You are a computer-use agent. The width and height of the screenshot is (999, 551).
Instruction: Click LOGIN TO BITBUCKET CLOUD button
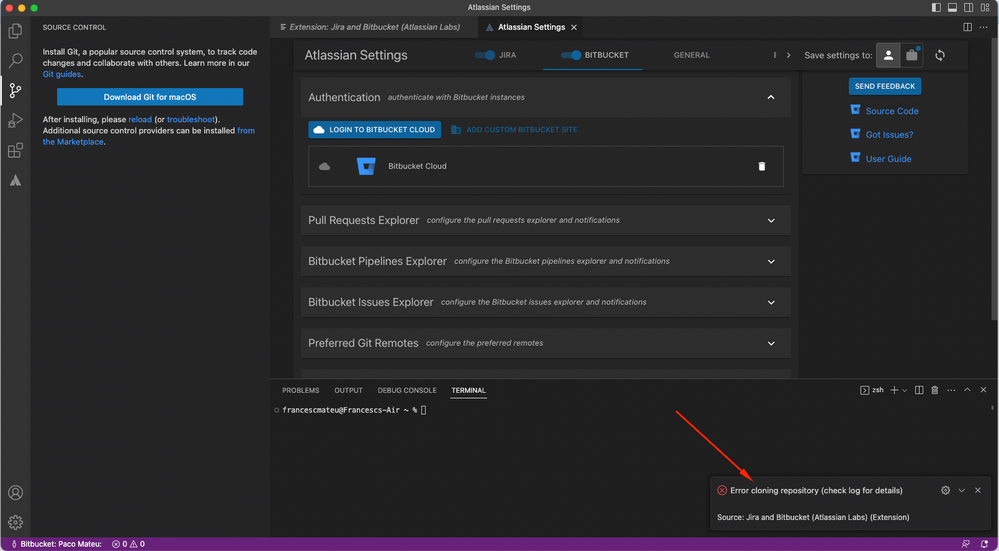click(x=375, y=130)
